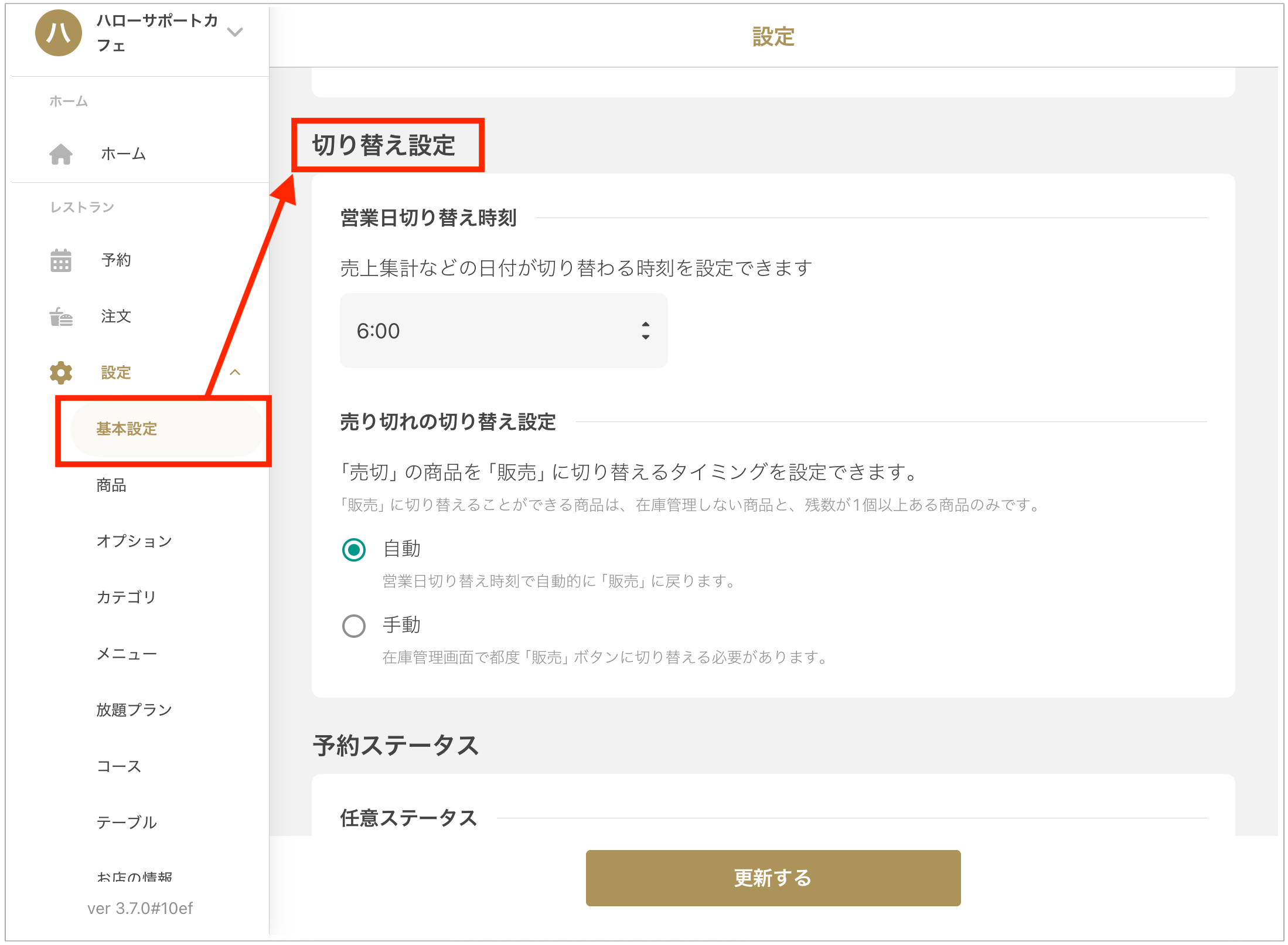Navigate to the メニュー settings item
Image resolution: width=1288 pixels, height=945 pixels.
click(x=127, y=654)
